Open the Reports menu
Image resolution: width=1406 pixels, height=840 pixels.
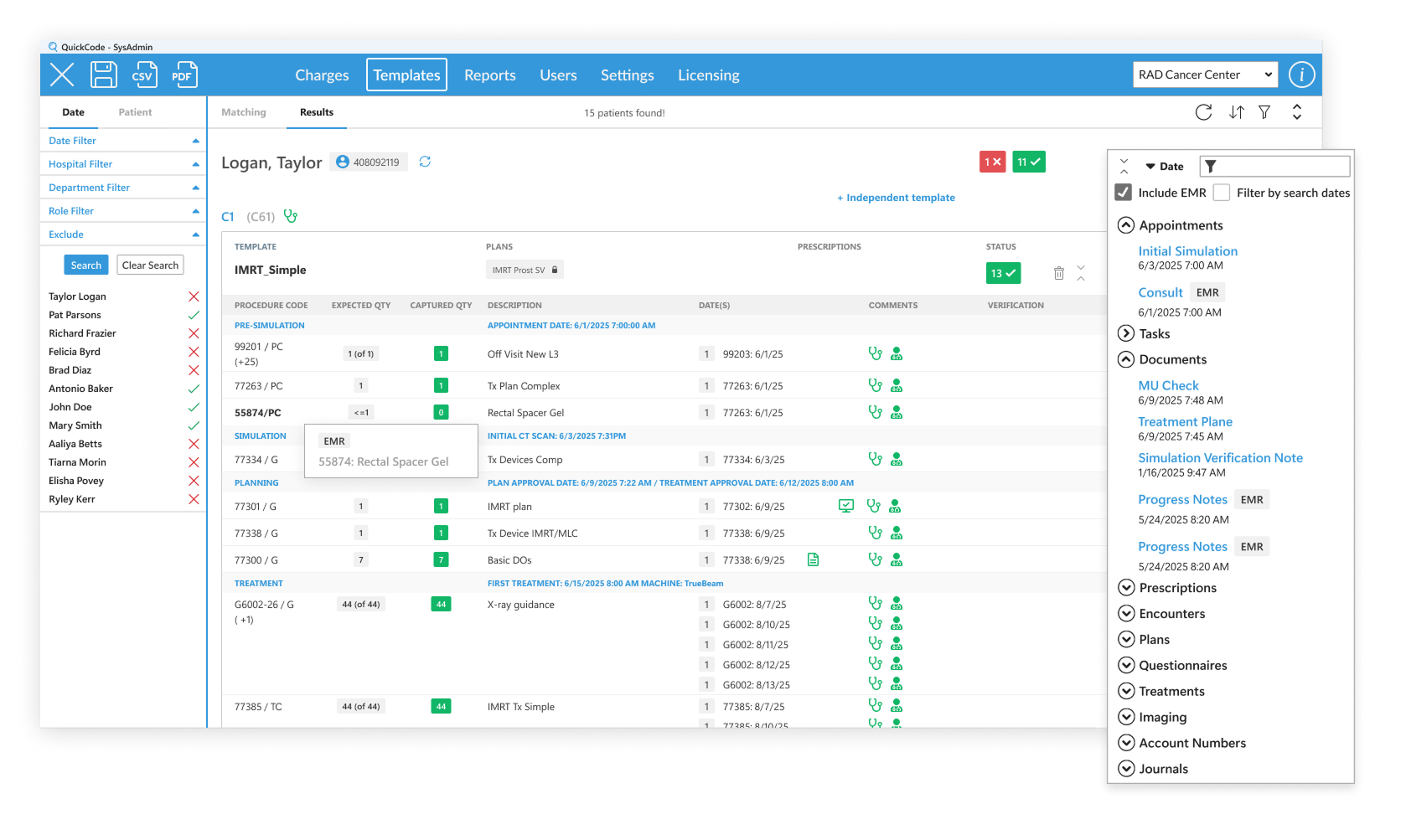tap(489, 75)
